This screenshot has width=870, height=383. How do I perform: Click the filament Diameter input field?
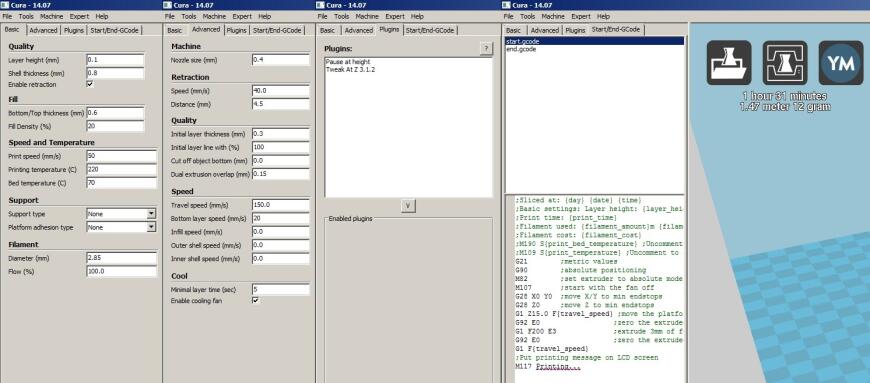coord(122,258)
